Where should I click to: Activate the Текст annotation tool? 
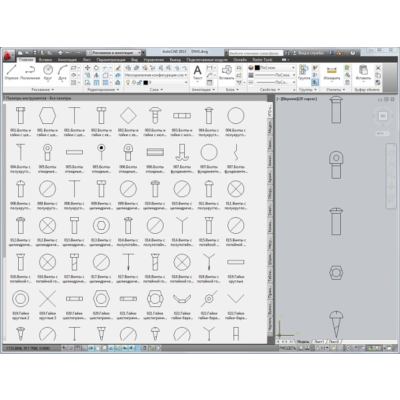coord(198,73)
